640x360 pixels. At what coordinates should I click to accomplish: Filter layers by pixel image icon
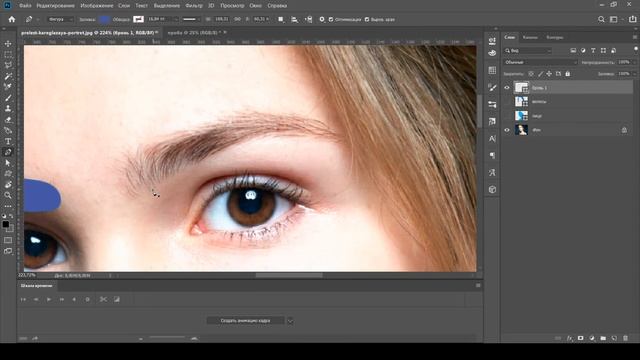(573, 50)
